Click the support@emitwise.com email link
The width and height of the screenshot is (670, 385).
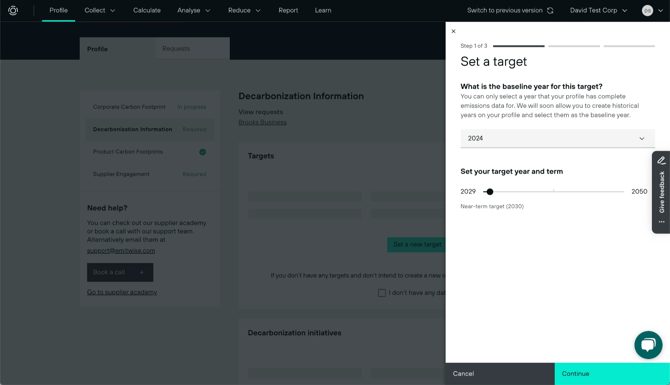coord(121,251)
